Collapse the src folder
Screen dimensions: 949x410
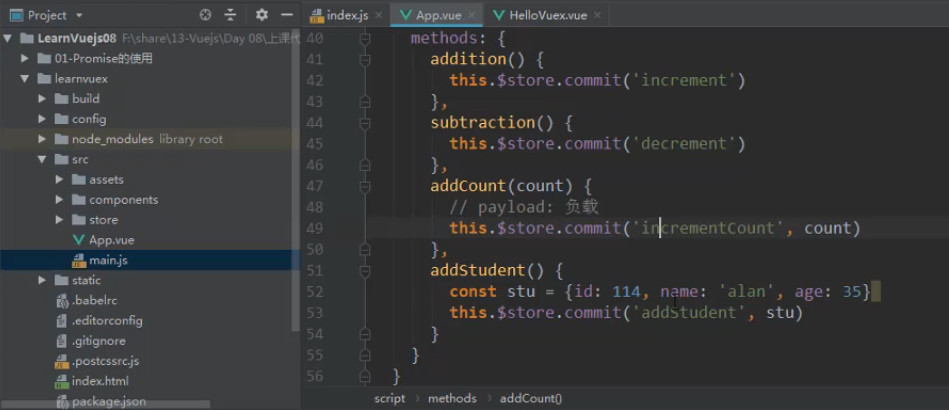click(x=42, y=159)
